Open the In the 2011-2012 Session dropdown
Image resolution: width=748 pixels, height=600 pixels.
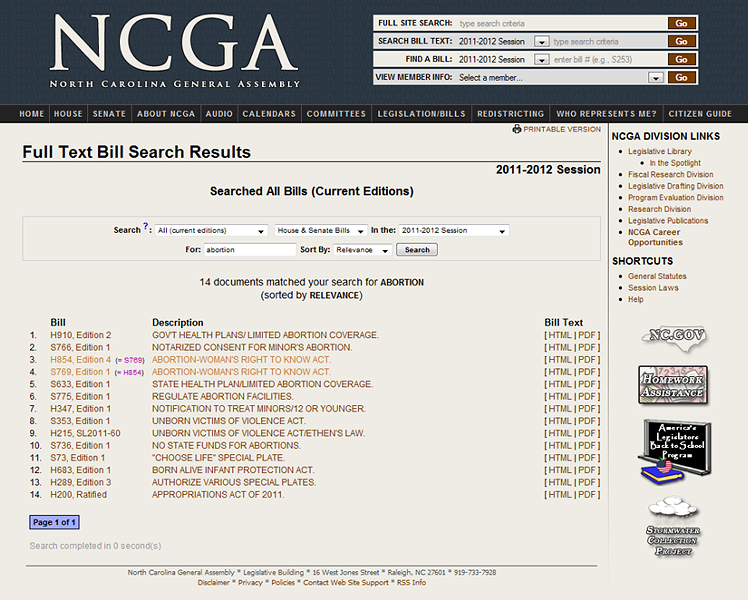click(454, 230)
